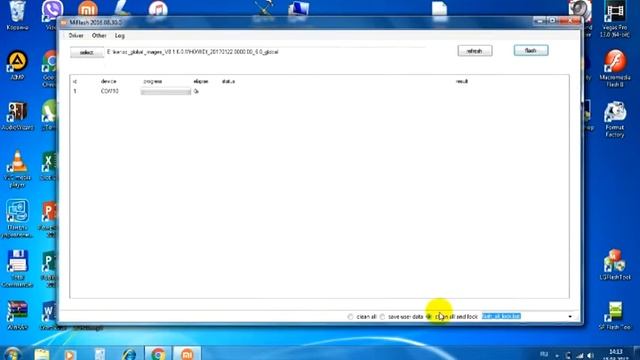
Task: Click the 'elapse' column header
Action: pyautogui.click(x=201, y=81)
